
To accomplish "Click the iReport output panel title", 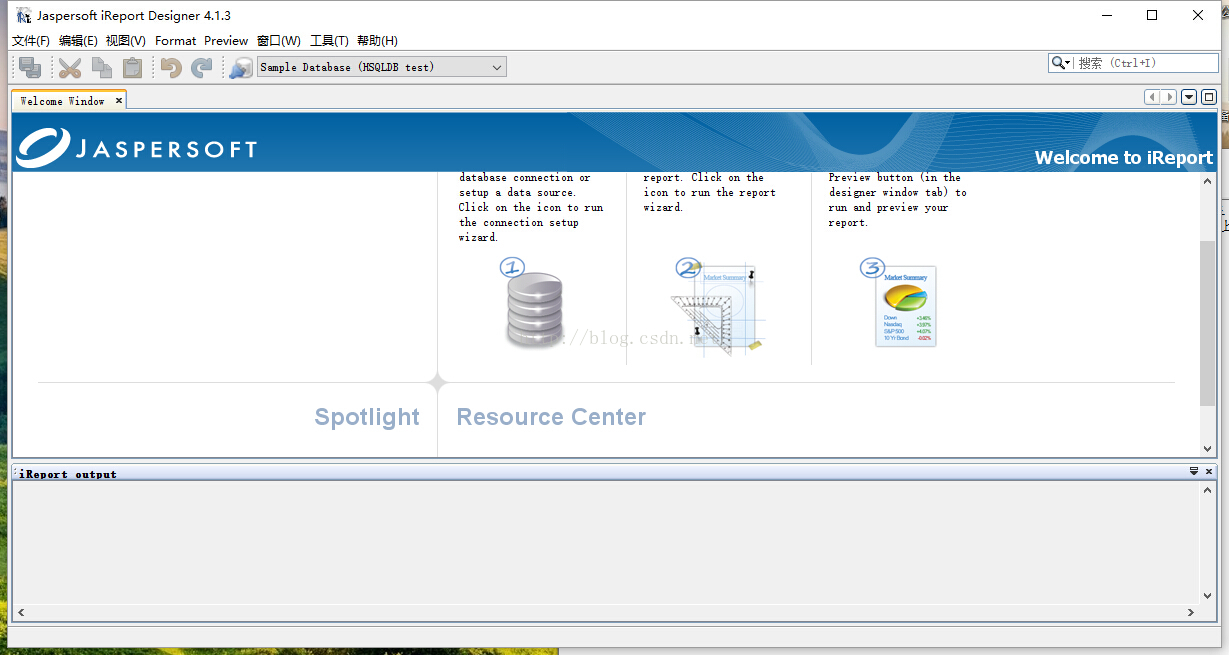I will coord(68,474).
